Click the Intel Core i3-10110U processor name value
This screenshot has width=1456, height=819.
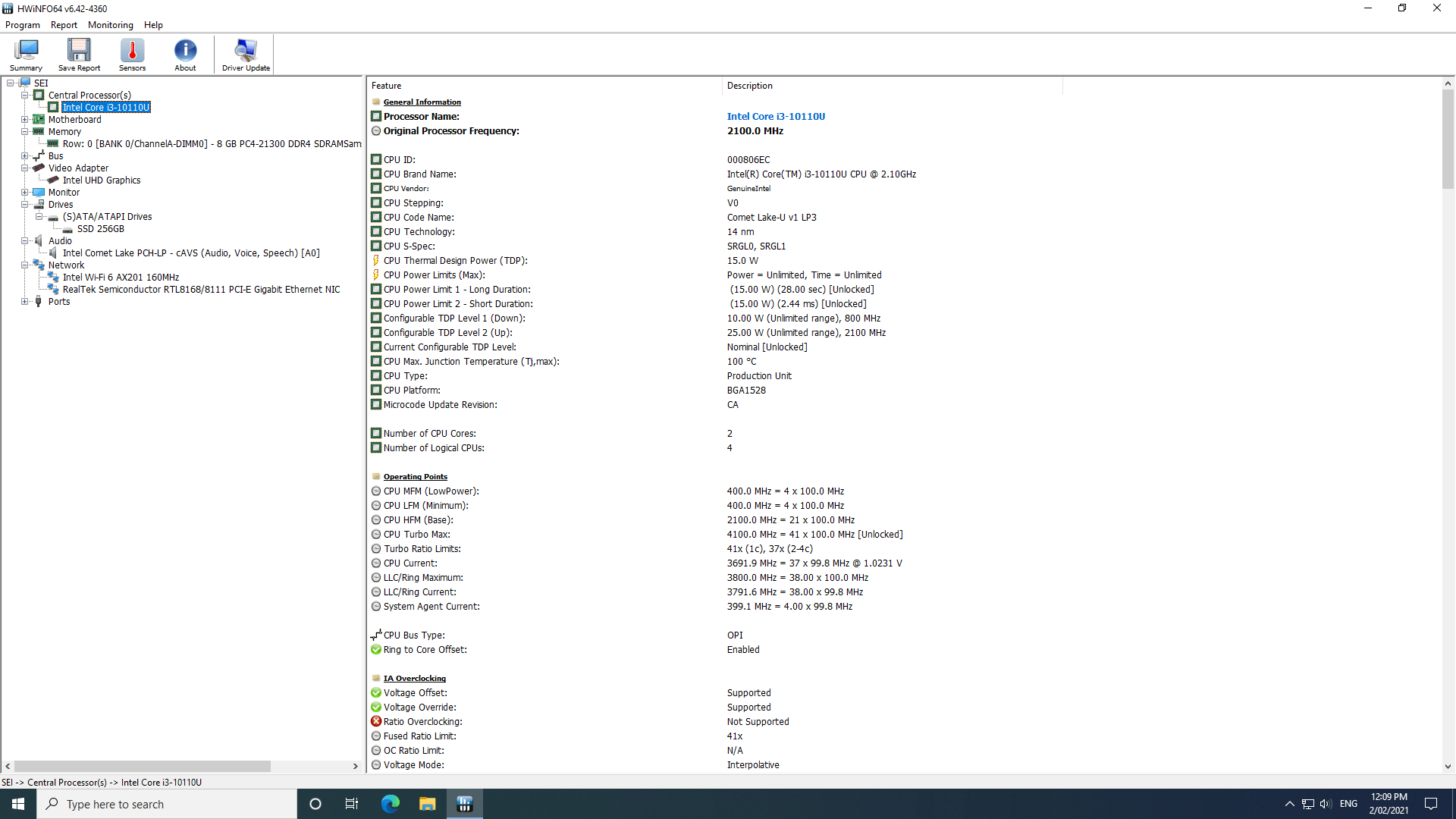pyautogui.click(x=776, y=117)
